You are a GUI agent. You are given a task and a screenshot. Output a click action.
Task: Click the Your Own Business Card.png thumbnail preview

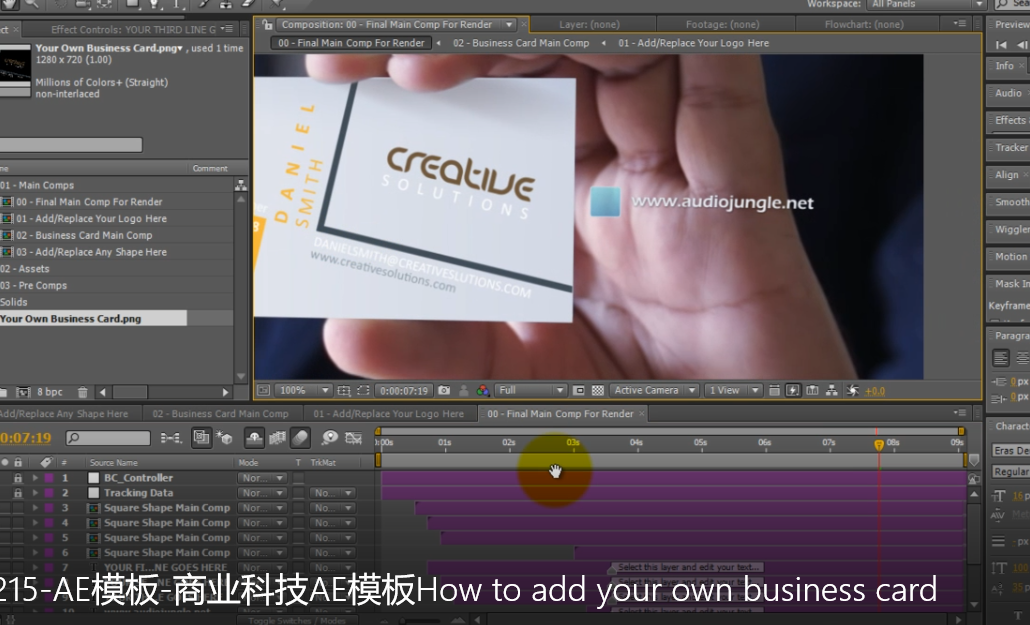point(15,71)
